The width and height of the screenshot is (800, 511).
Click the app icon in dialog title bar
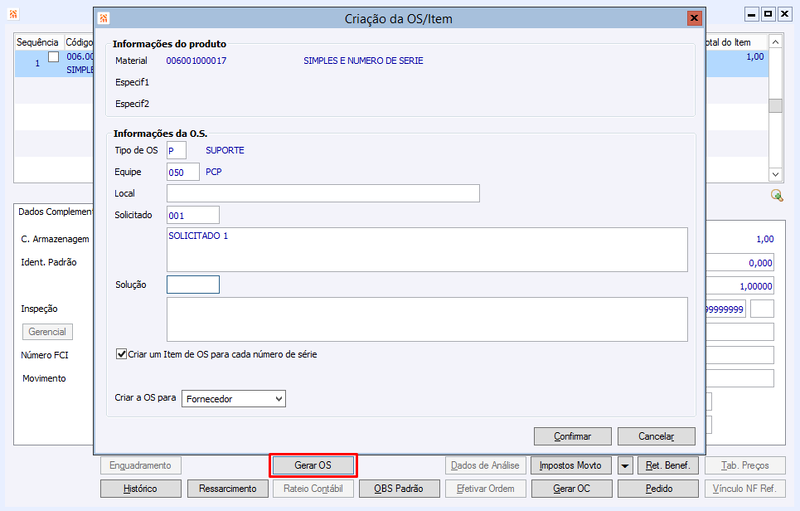(x=104, y=19)
